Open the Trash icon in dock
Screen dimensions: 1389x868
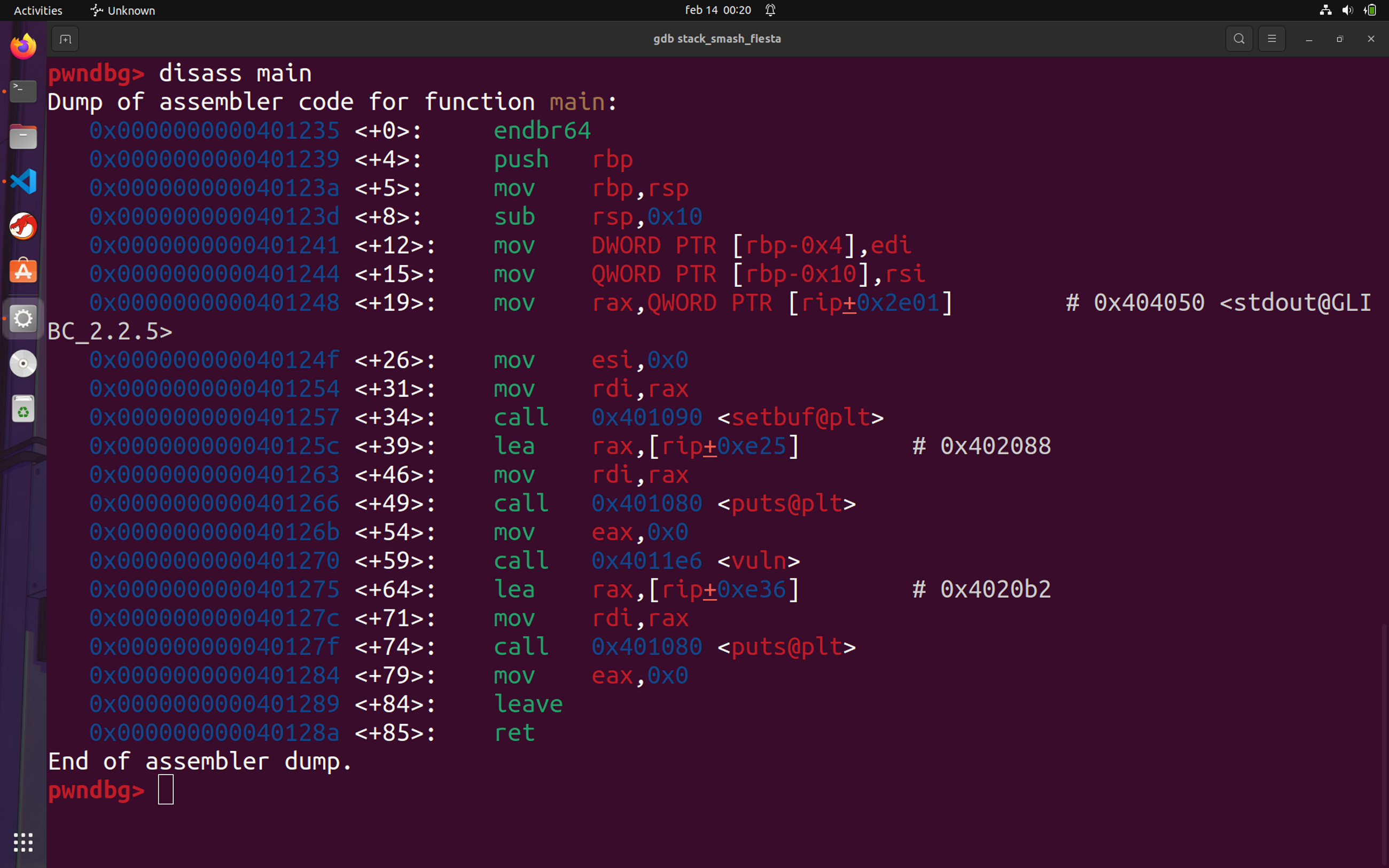24,409
